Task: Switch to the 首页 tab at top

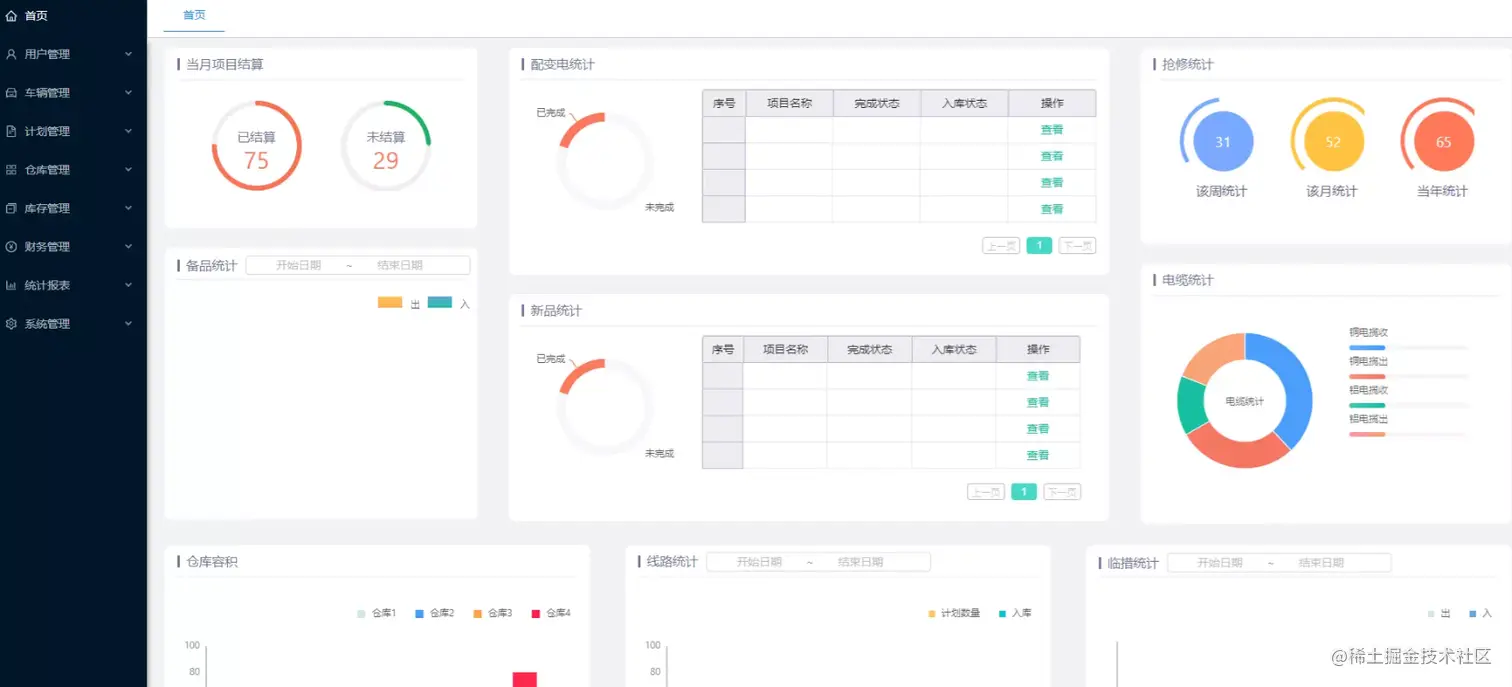Action: pos(194,15)
